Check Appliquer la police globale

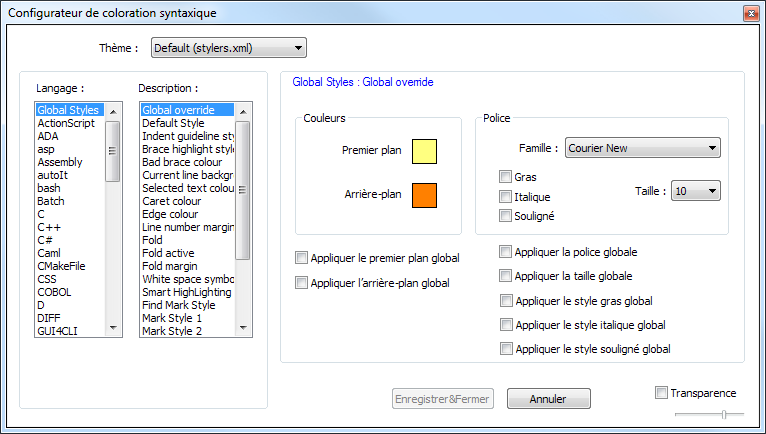pyautogui.click(x=506, y=252)
